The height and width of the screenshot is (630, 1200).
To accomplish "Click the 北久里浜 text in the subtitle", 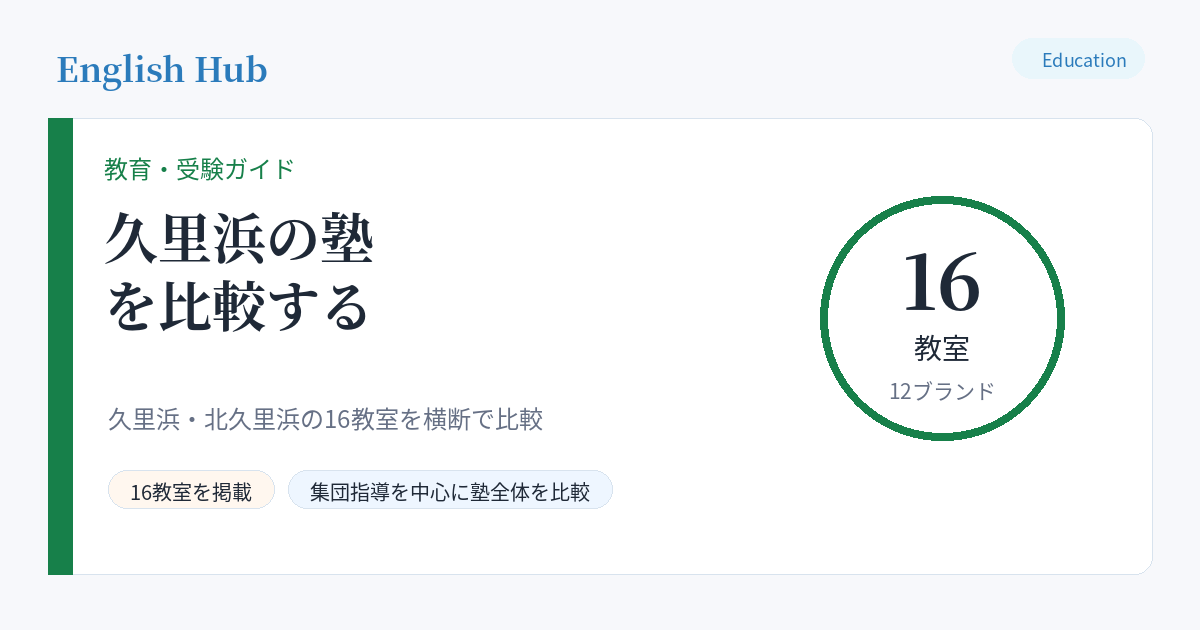I will [x=251, y=419].
